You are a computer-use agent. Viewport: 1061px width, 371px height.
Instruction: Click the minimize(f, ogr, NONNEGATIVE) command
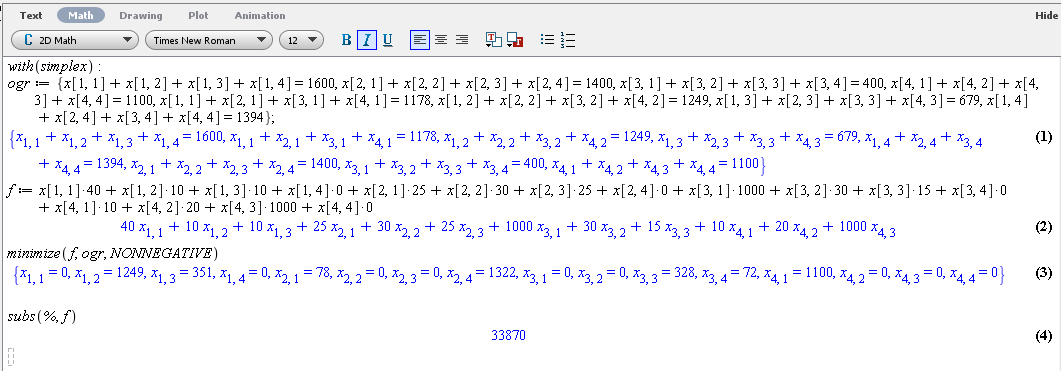[x=112, y=253]
